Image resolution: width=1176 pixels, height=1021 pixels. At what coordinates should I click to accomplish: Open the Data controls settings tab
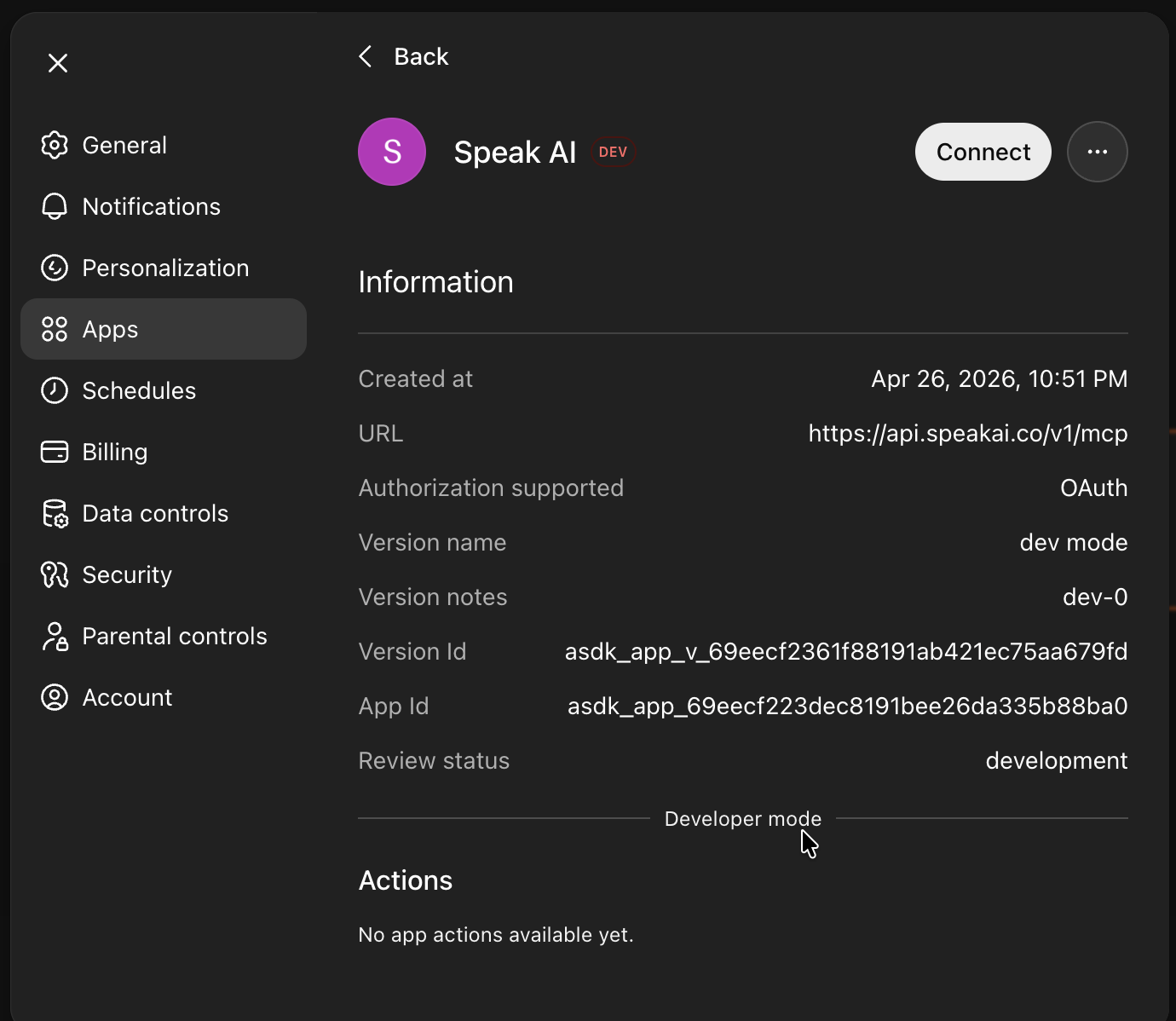tap(164, 513)
